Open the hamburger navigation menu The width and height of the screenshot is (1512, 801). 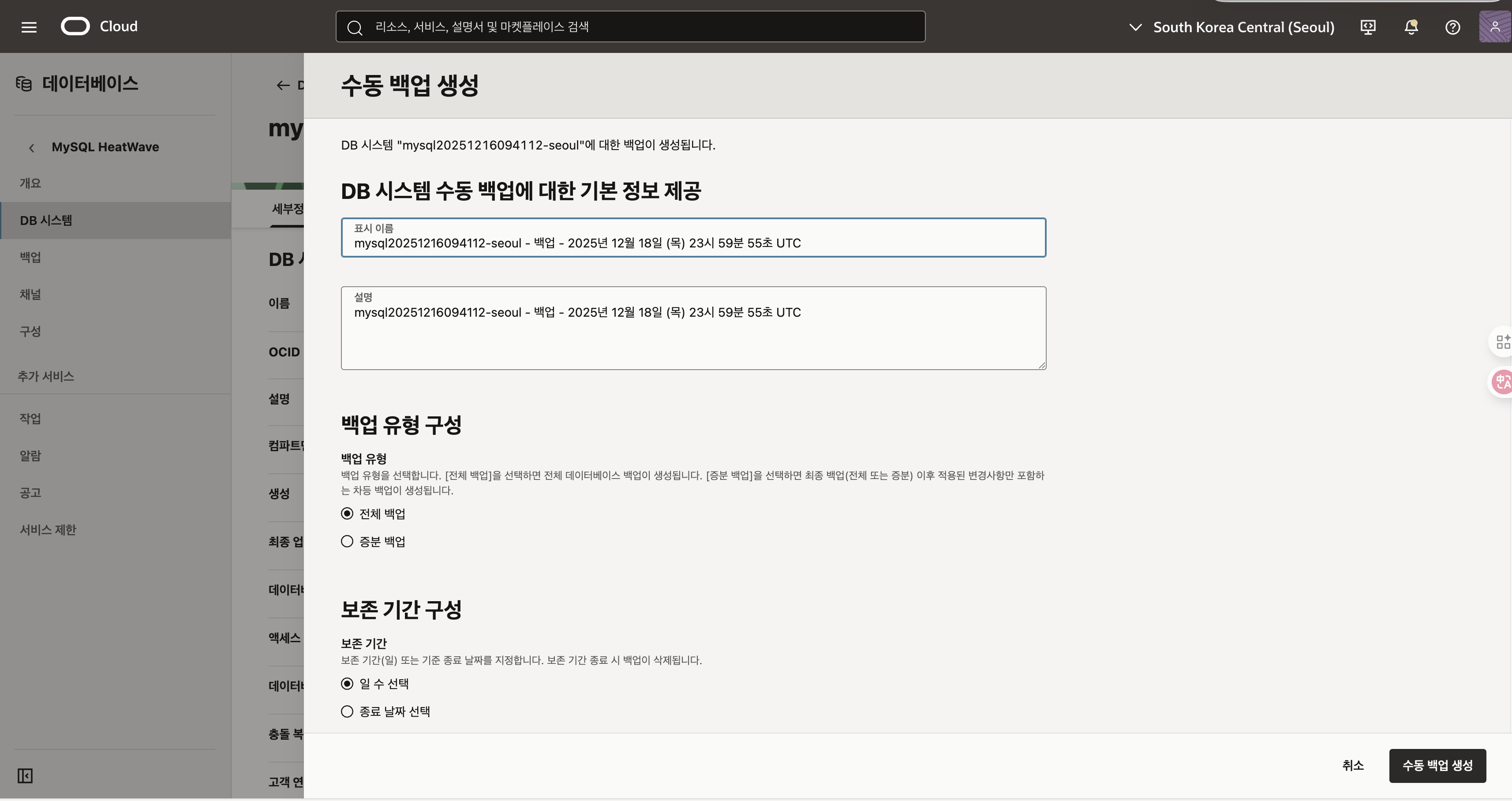coord(29,27)
